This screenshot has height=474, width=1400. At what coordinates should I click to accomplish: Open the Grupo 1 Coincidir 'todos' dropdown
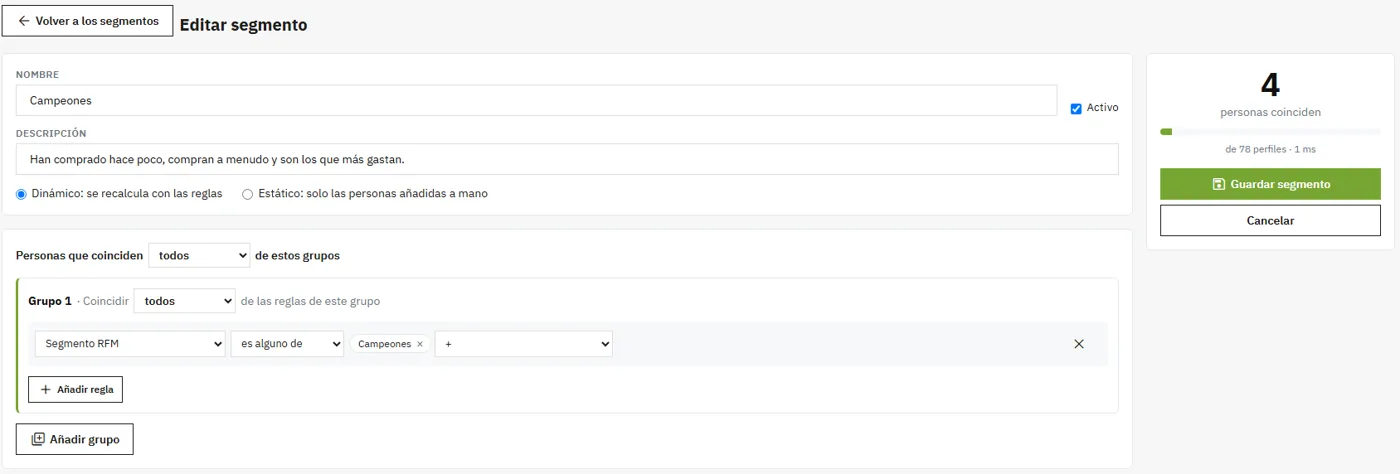pos(185,301)
